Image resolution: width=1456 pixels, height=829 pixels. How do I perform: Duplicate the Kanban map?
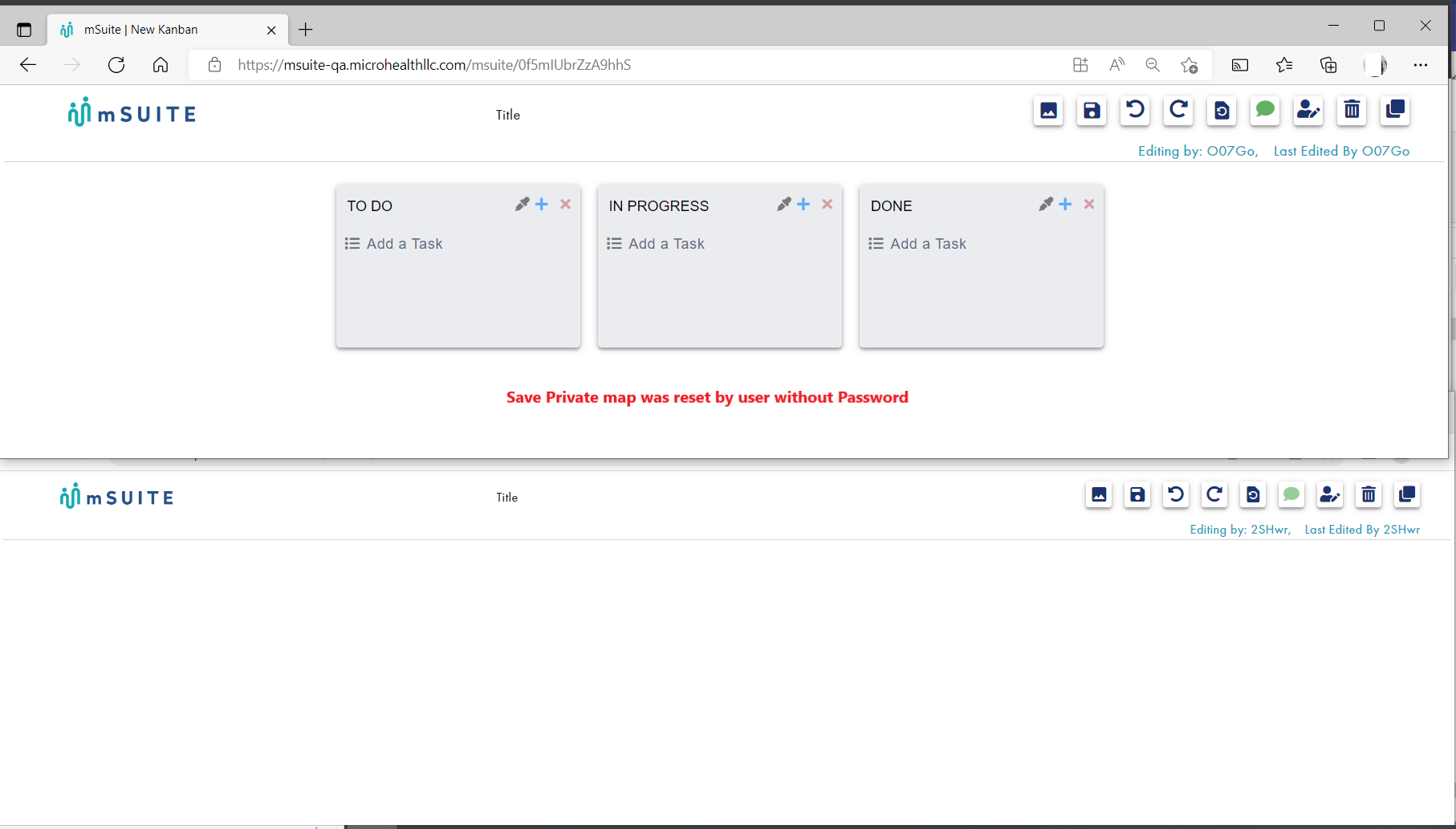point(1394,111)
